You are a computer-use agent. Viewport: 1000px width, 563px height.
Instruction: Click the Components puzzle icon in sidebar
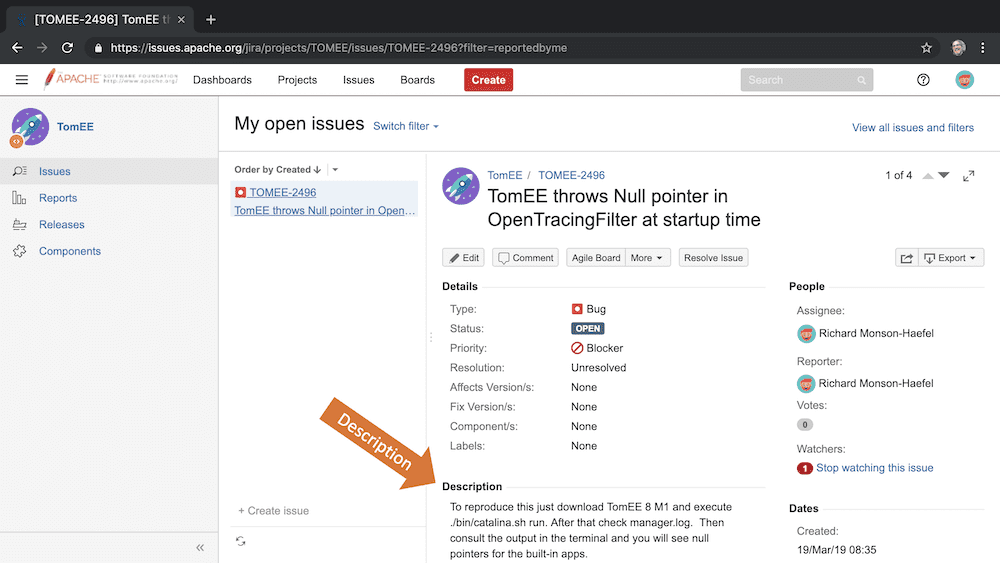click(x=20, y=251)
